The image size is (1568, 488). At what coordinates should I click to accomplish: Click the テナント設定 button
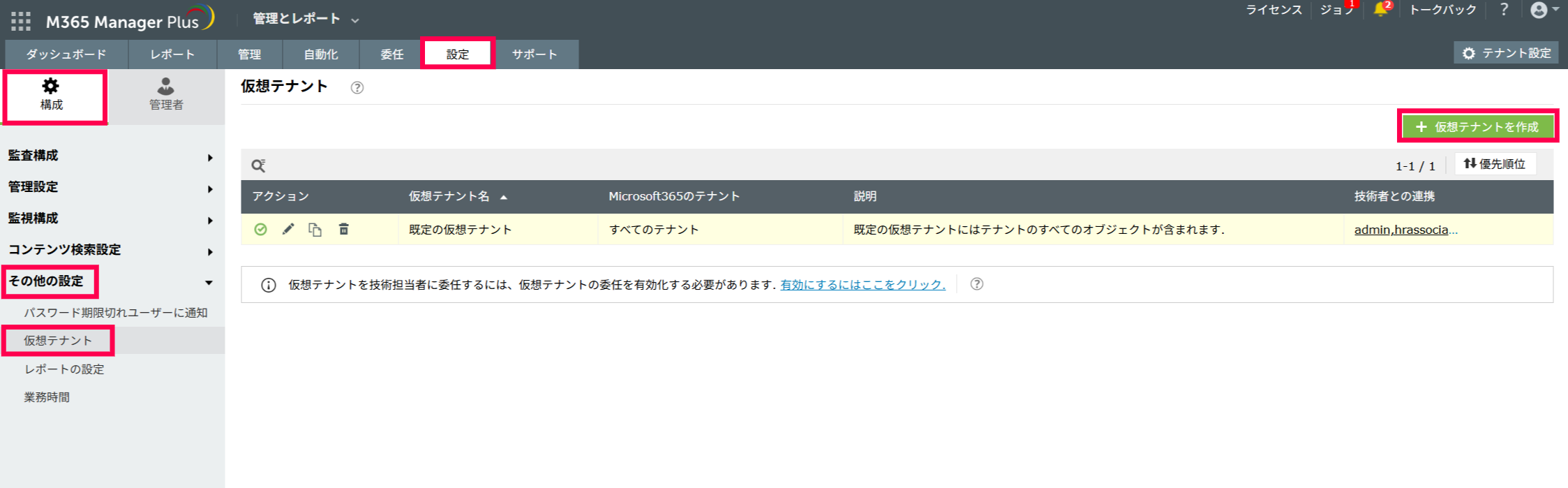tap(1506, 53)
